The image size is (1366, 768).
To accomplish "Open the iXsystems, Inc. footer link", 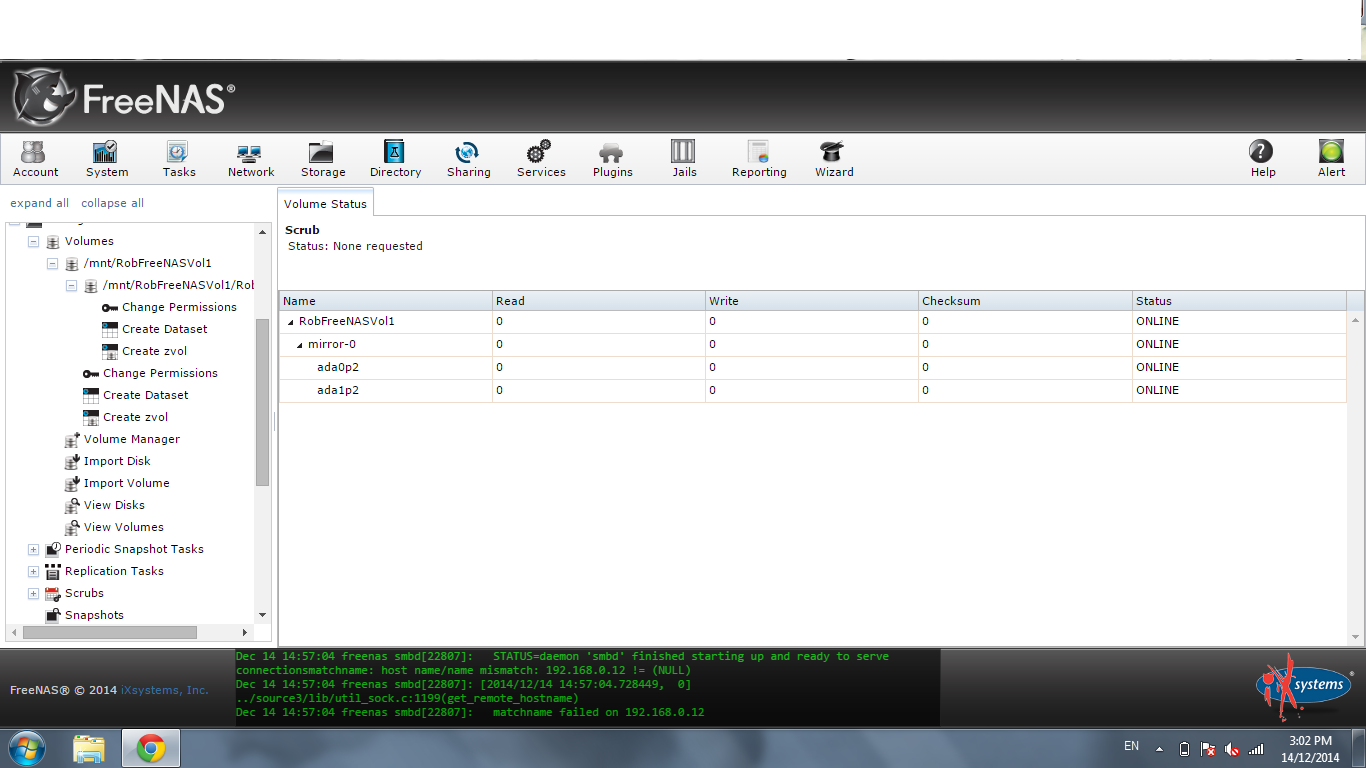I will pyautogui.click(x=165, y=690).
